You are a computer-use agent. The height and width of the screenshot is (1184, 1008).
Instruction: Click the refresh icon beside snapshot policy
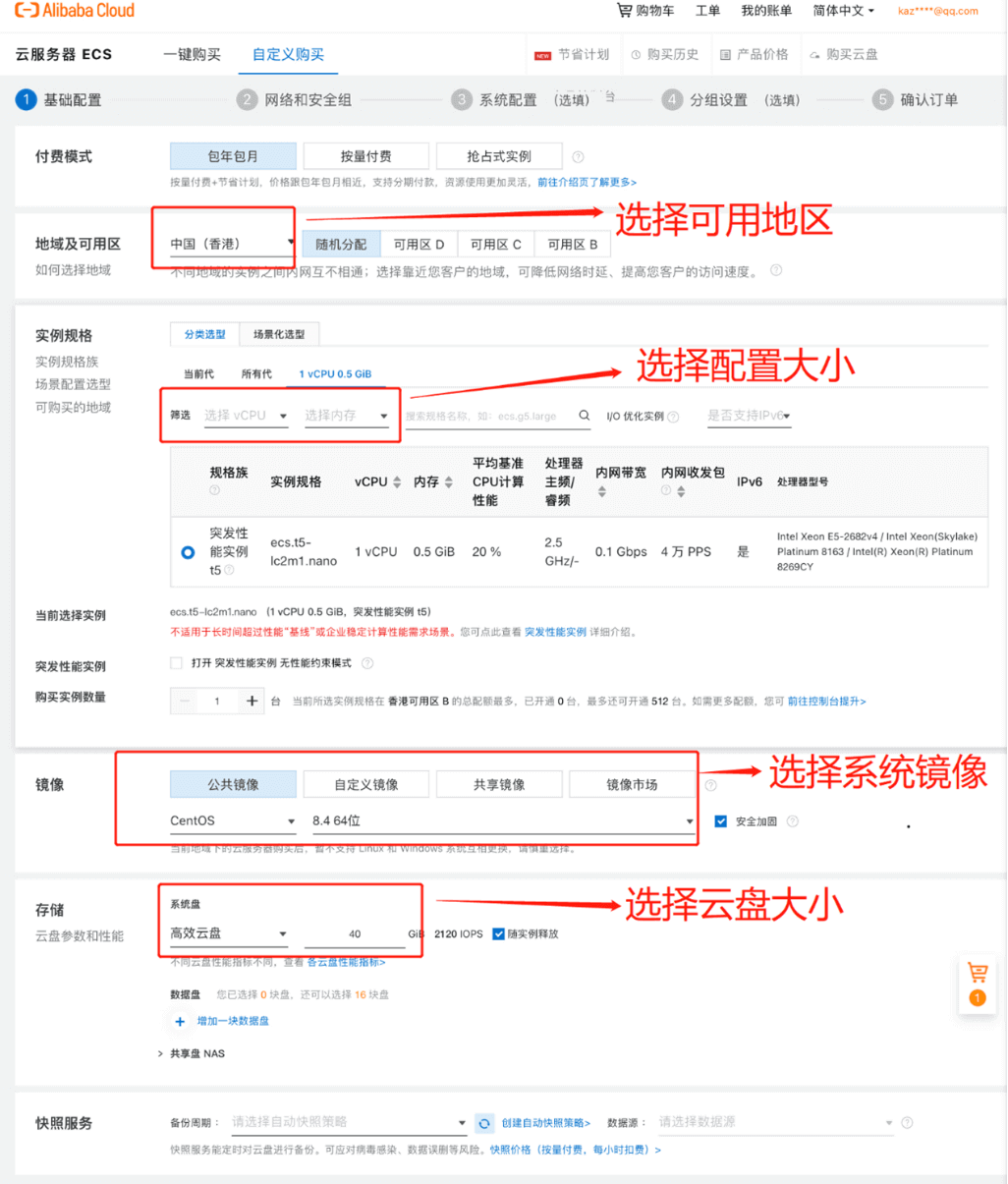click(x=484, y=1123)
